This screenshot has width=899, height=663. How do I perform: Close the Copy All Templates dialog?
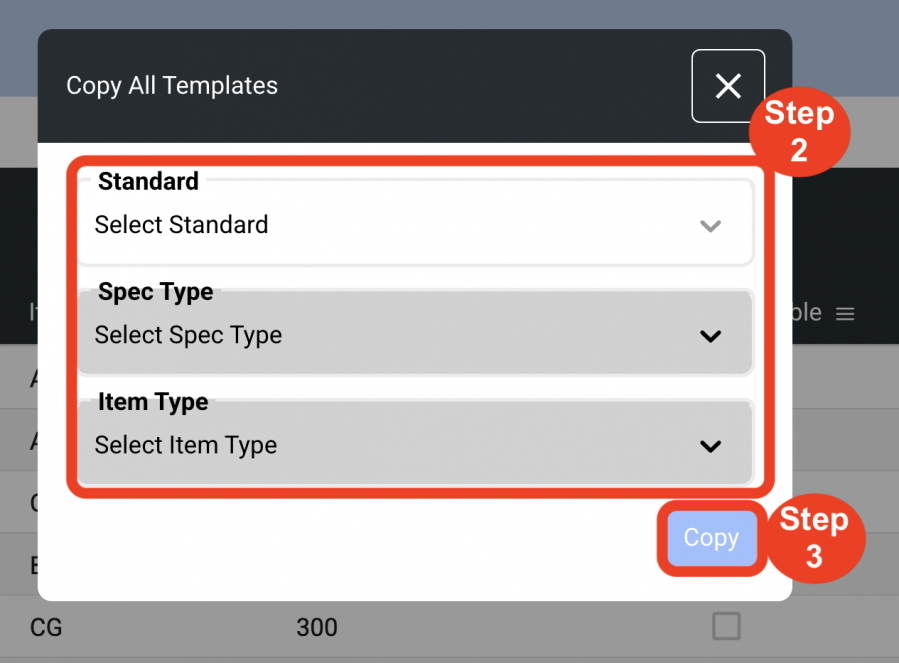[728, 86]
